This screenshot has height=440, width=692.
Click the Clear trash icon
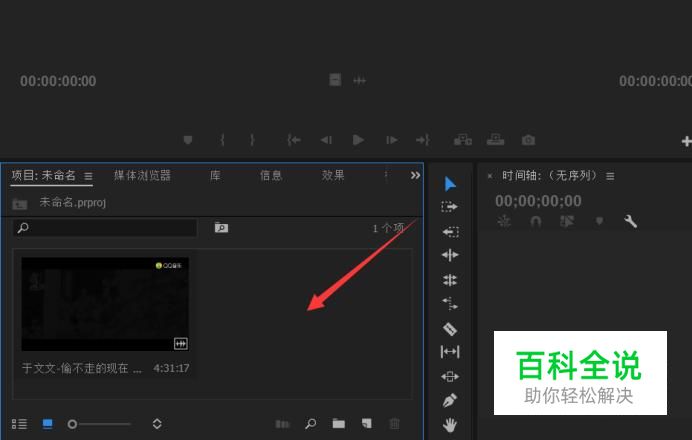[x=395, y=424]
